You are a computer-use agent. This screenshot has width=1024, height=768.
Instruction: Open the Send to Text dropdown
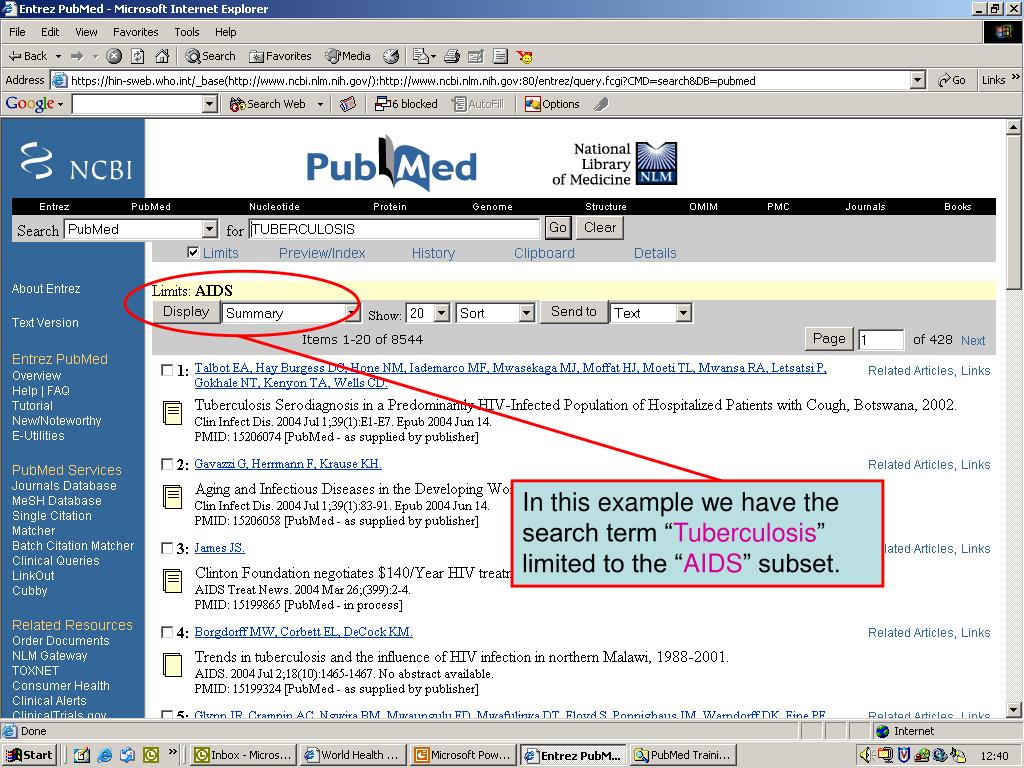[651, 313]
